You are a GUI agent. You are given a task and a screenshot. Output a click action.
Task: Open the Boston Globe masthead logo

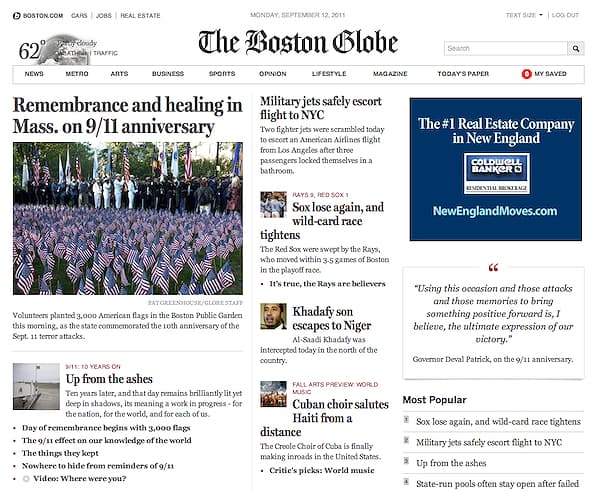[298, 42]
